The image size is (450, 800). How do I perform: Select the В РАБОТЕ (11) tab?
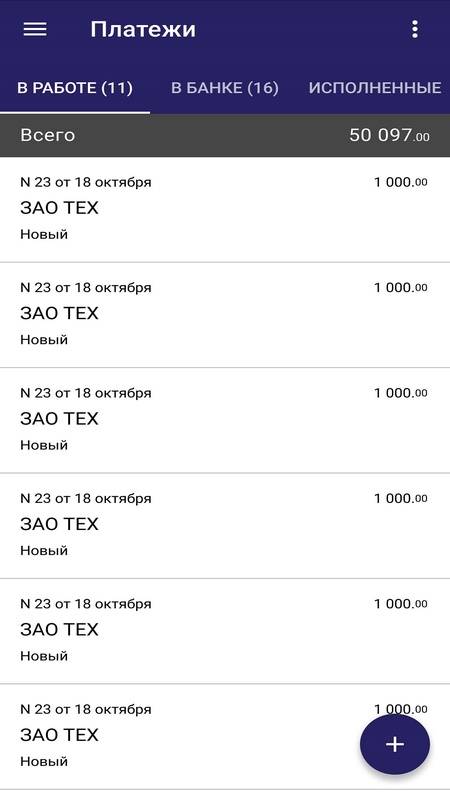75,88
